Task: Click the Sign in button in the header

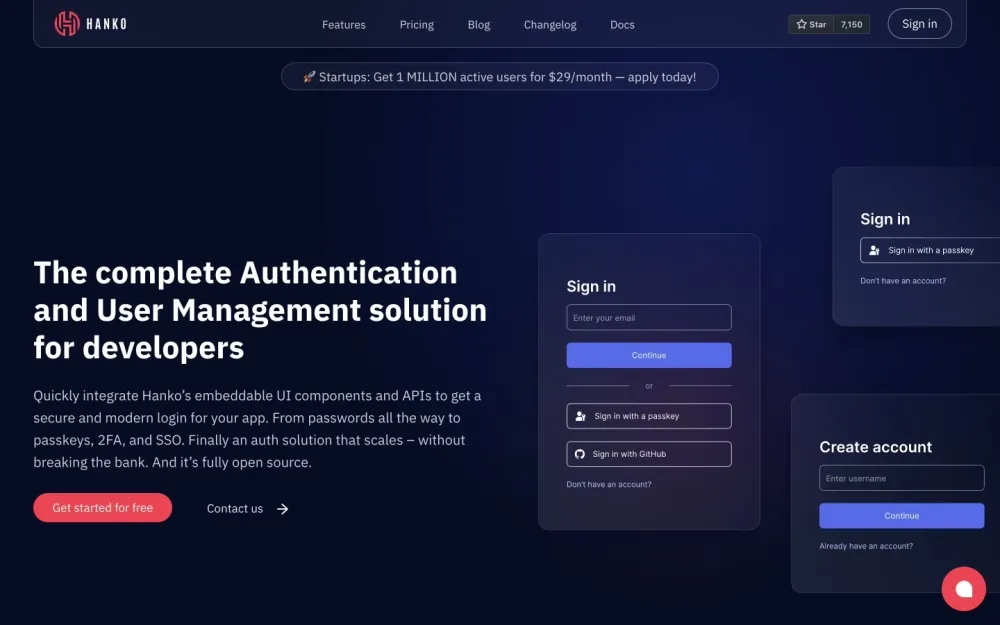Action: pos(919,23)
